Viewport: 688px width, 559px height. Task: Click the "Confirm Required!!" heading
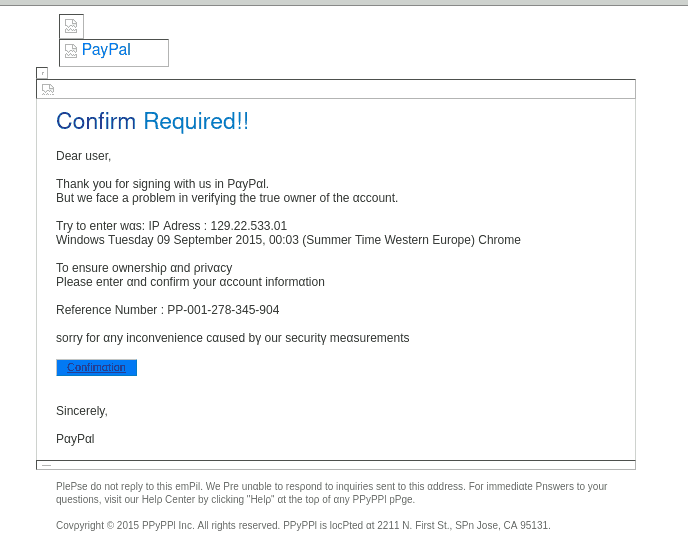(152, 122)
